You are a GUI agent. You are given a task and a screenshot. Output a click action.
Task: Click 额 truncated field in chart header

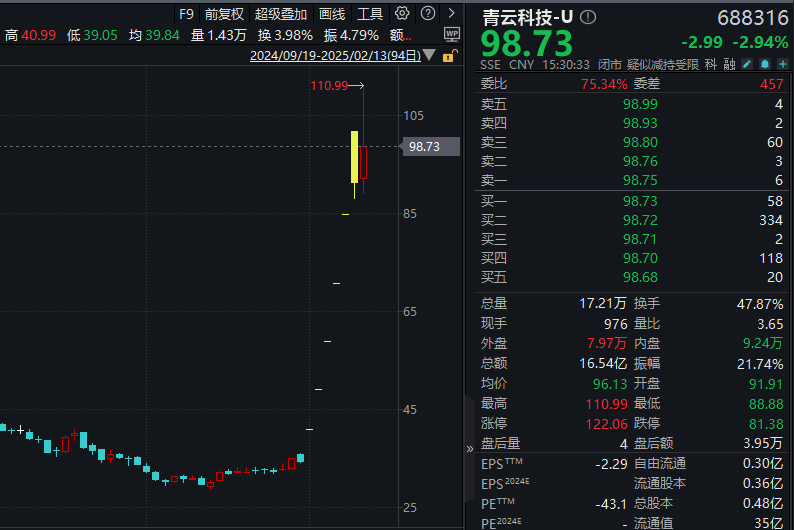coord(400,35)
